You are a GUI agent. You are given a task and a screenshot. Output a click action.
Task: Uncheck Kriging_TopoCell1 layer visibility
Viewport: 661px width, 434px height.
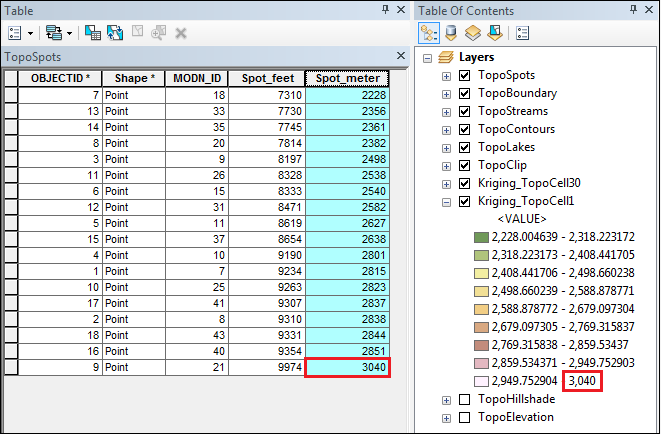tap(465, 202)
